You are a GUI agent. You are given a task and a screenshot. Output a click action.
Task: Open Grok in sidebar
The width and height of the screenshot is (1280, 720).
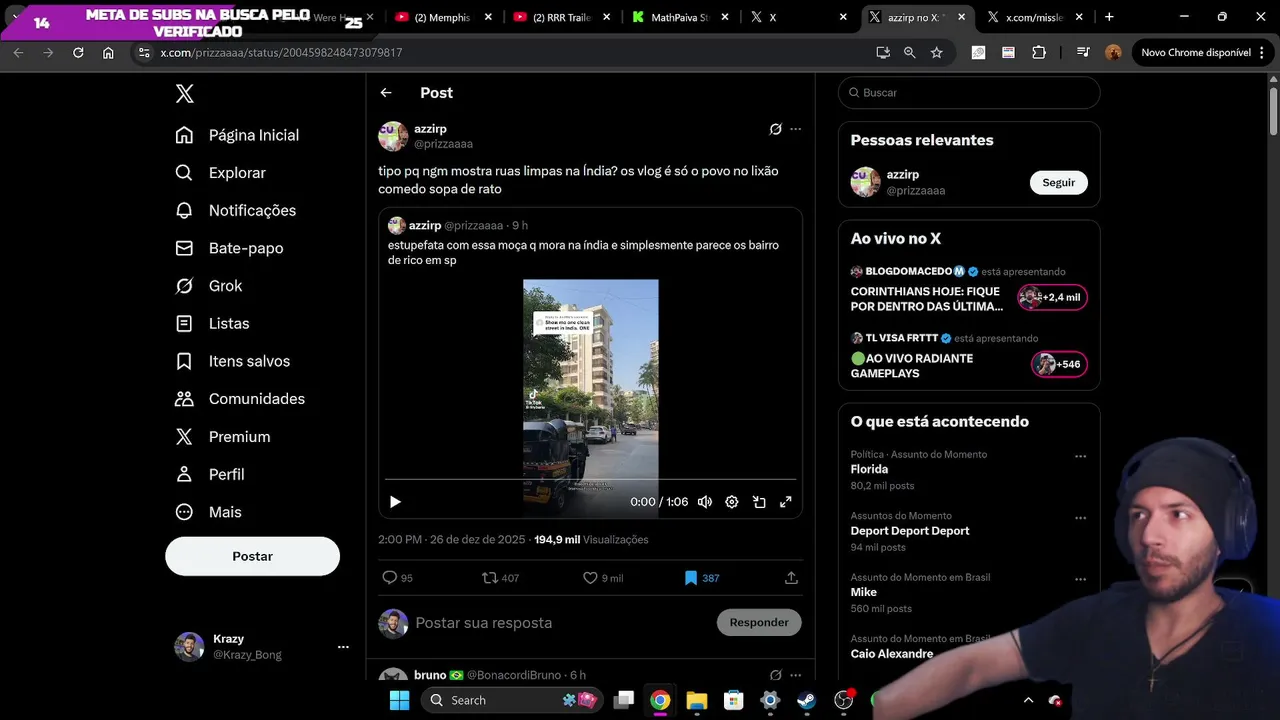click(208, 286)
